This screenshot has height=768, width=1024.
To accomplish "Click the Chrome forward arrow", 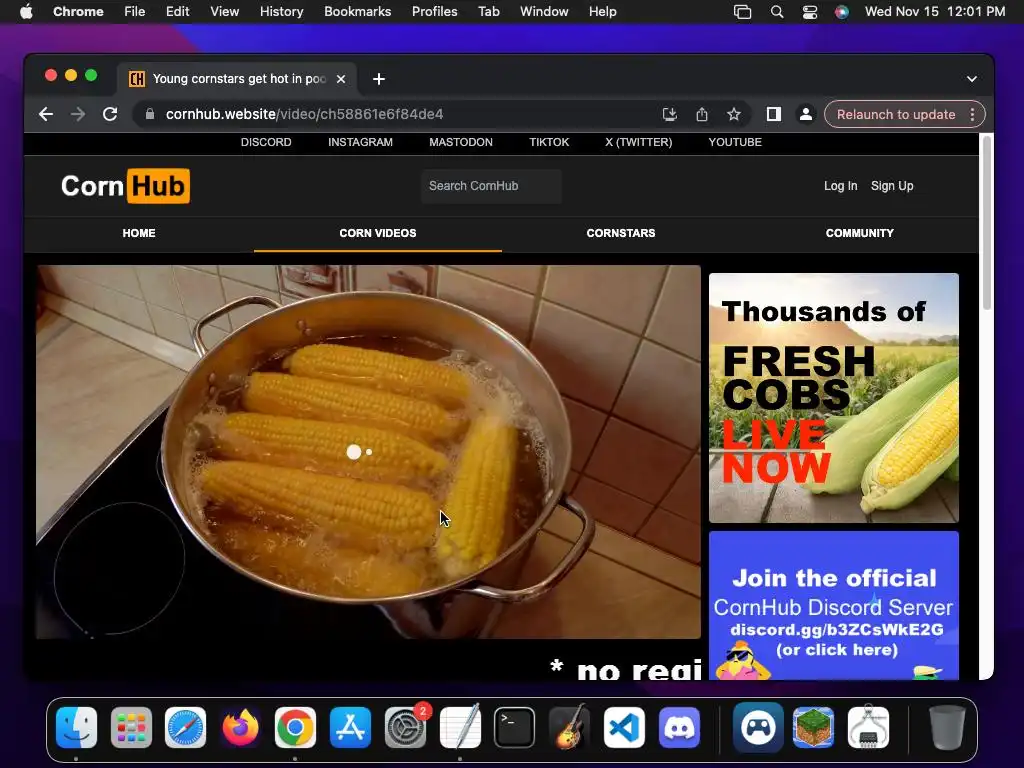I will pyautogui.click(x=78, y=114).
